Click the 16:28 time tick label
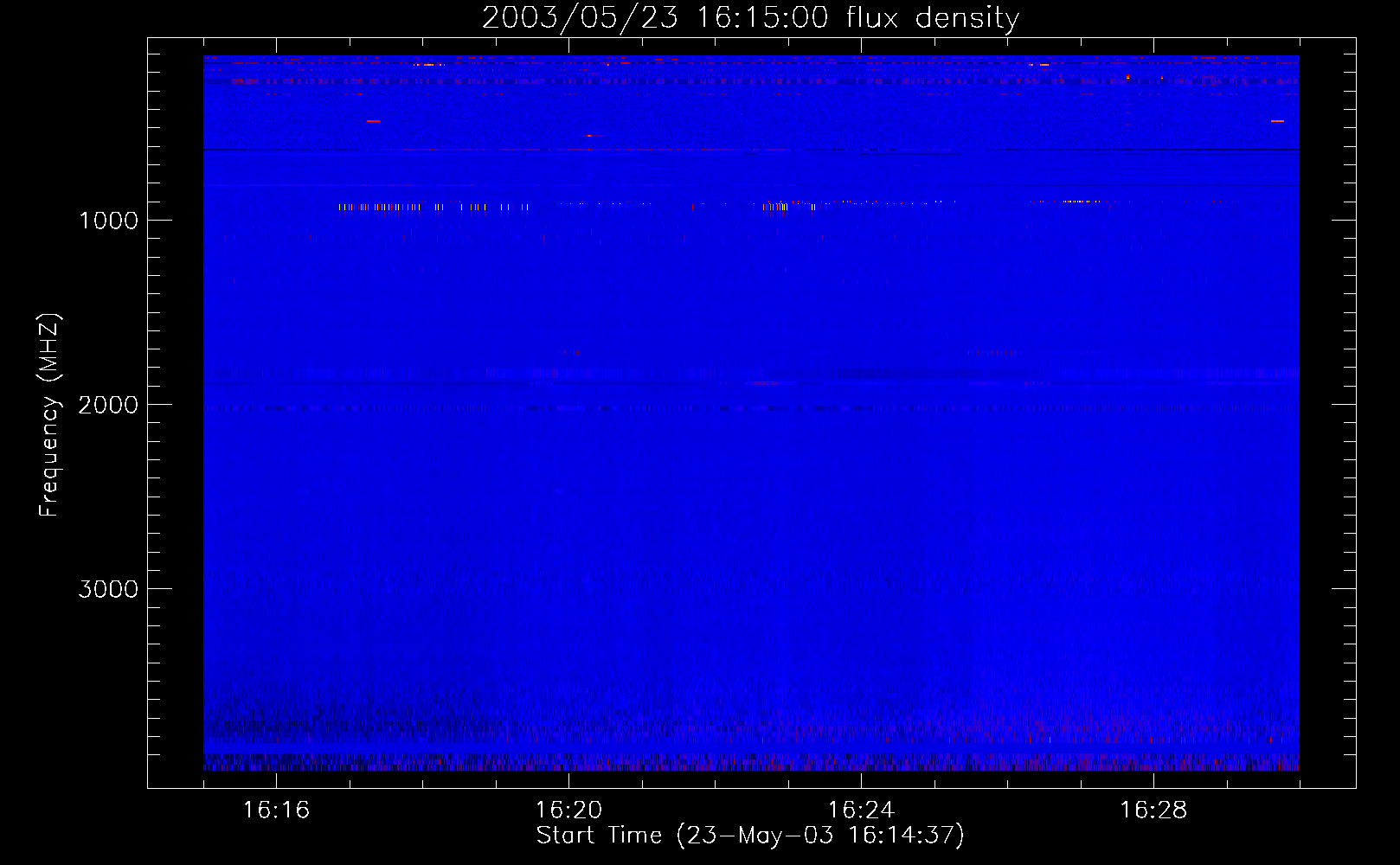The width and height of the screenshot is (1400, 865). (x=1153, y=811)
